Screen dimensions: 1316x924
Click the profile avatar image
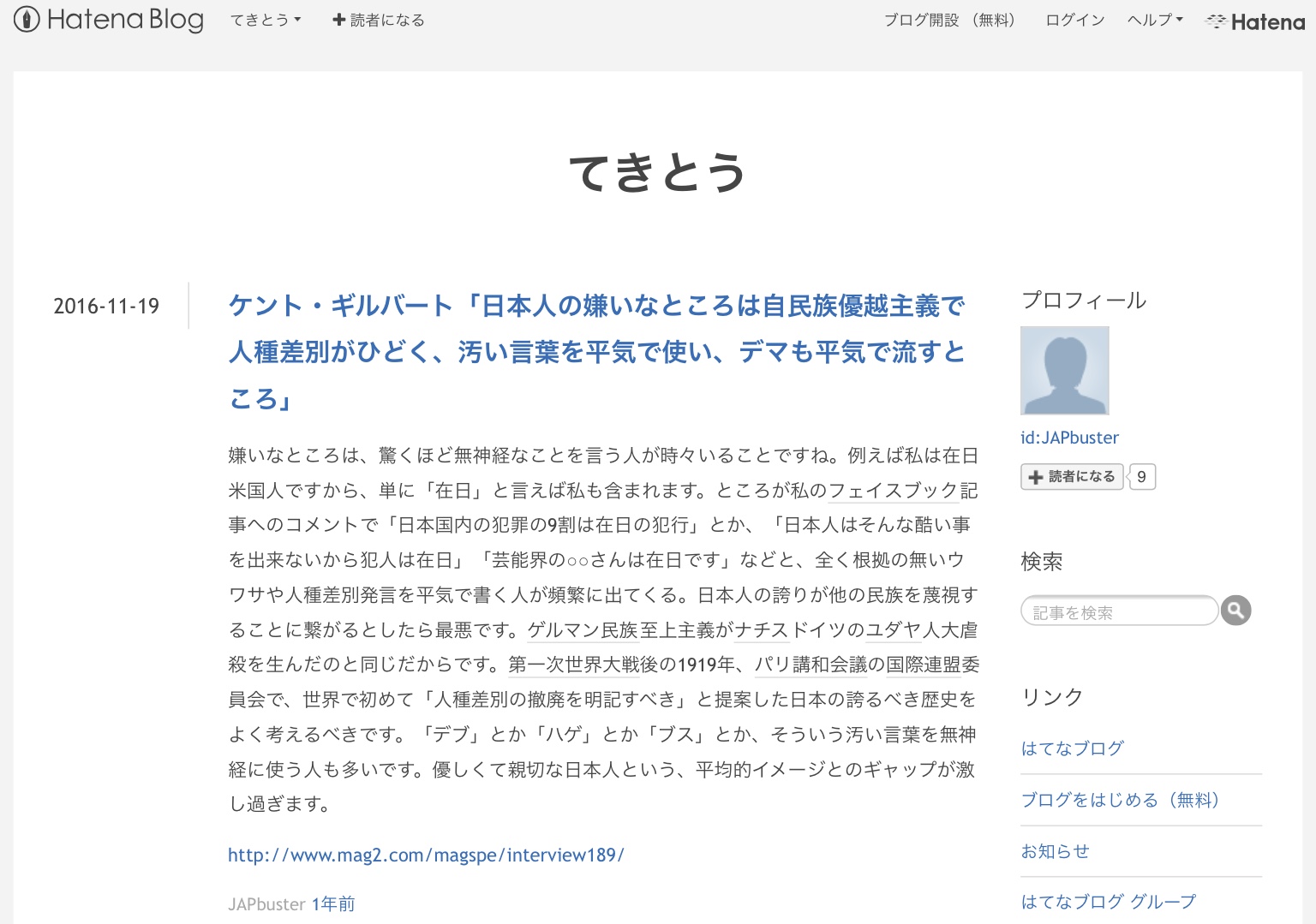1064,370
